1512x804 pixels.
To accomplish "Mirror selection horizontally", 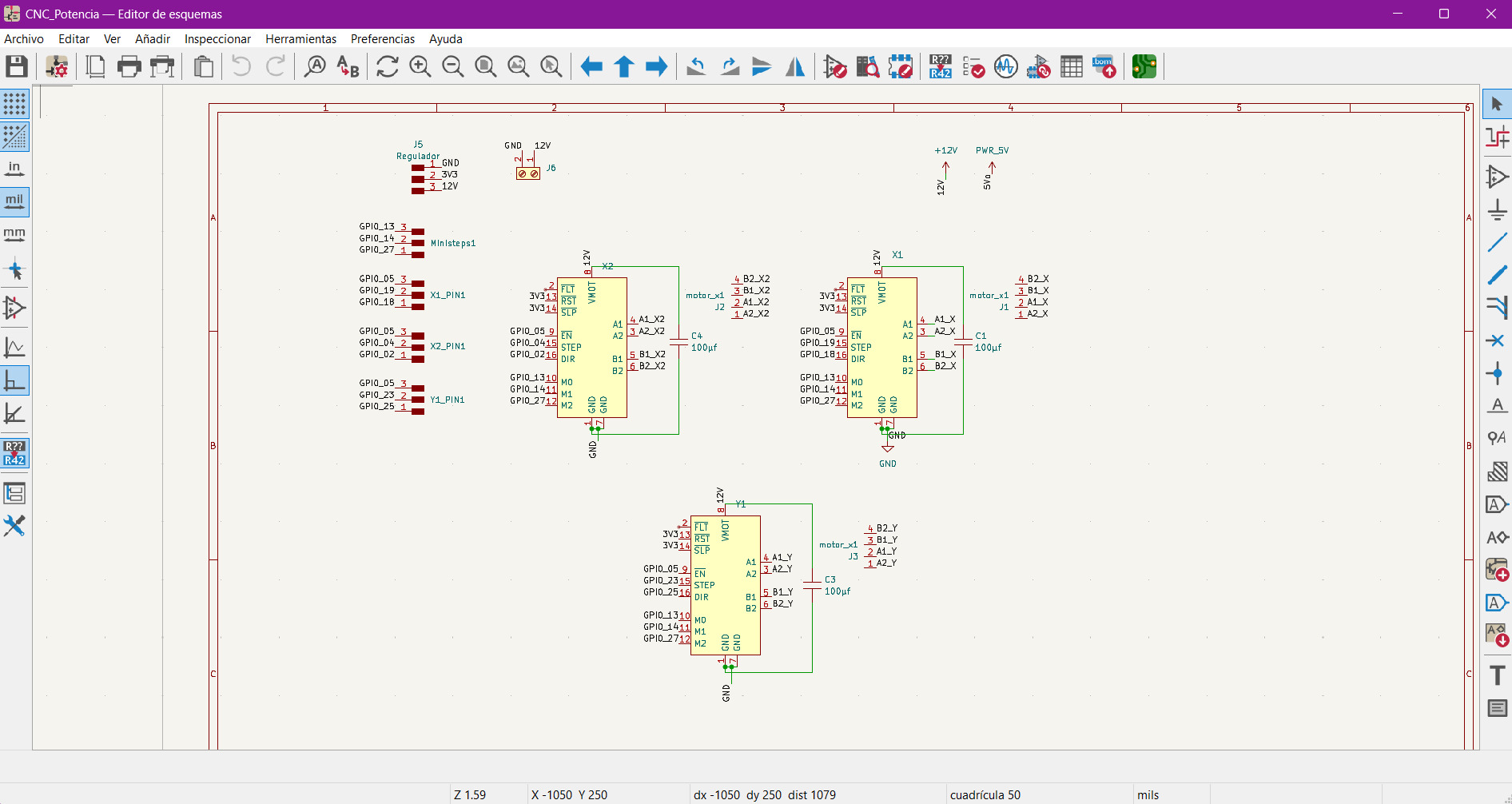I will (795, 66).
